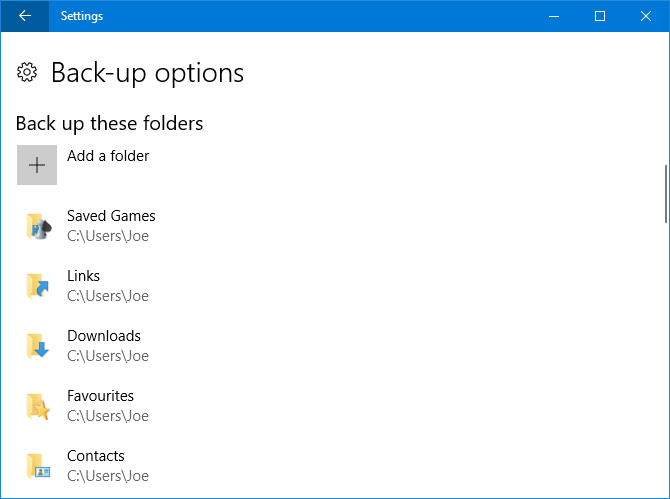Image resolution: width=670 pixels, height=499 pixels.
Task: Select the Downloads folder icon
Action: point(37,346)
